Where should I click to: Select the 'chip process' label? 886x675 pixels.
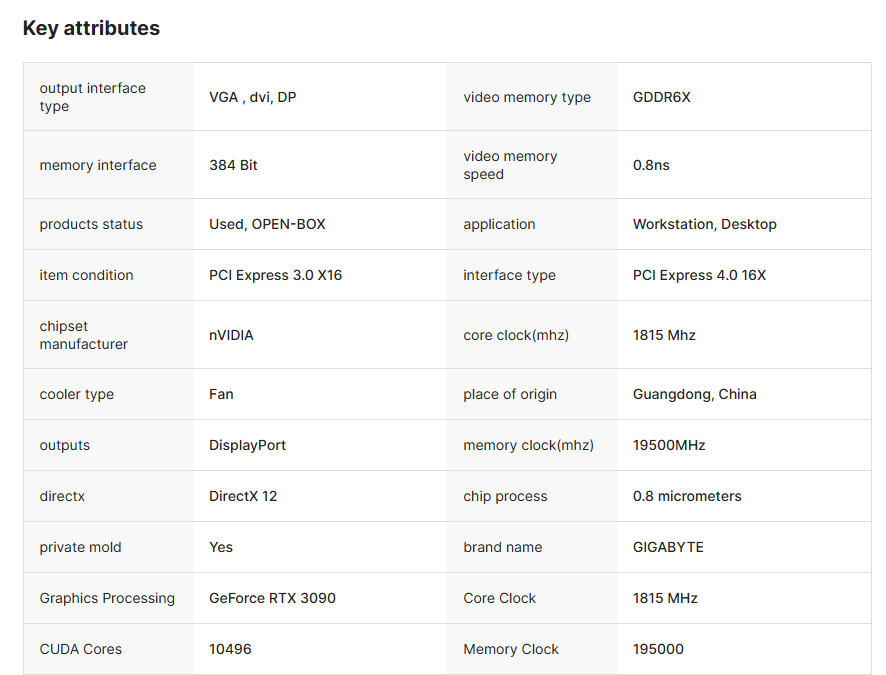505,496
